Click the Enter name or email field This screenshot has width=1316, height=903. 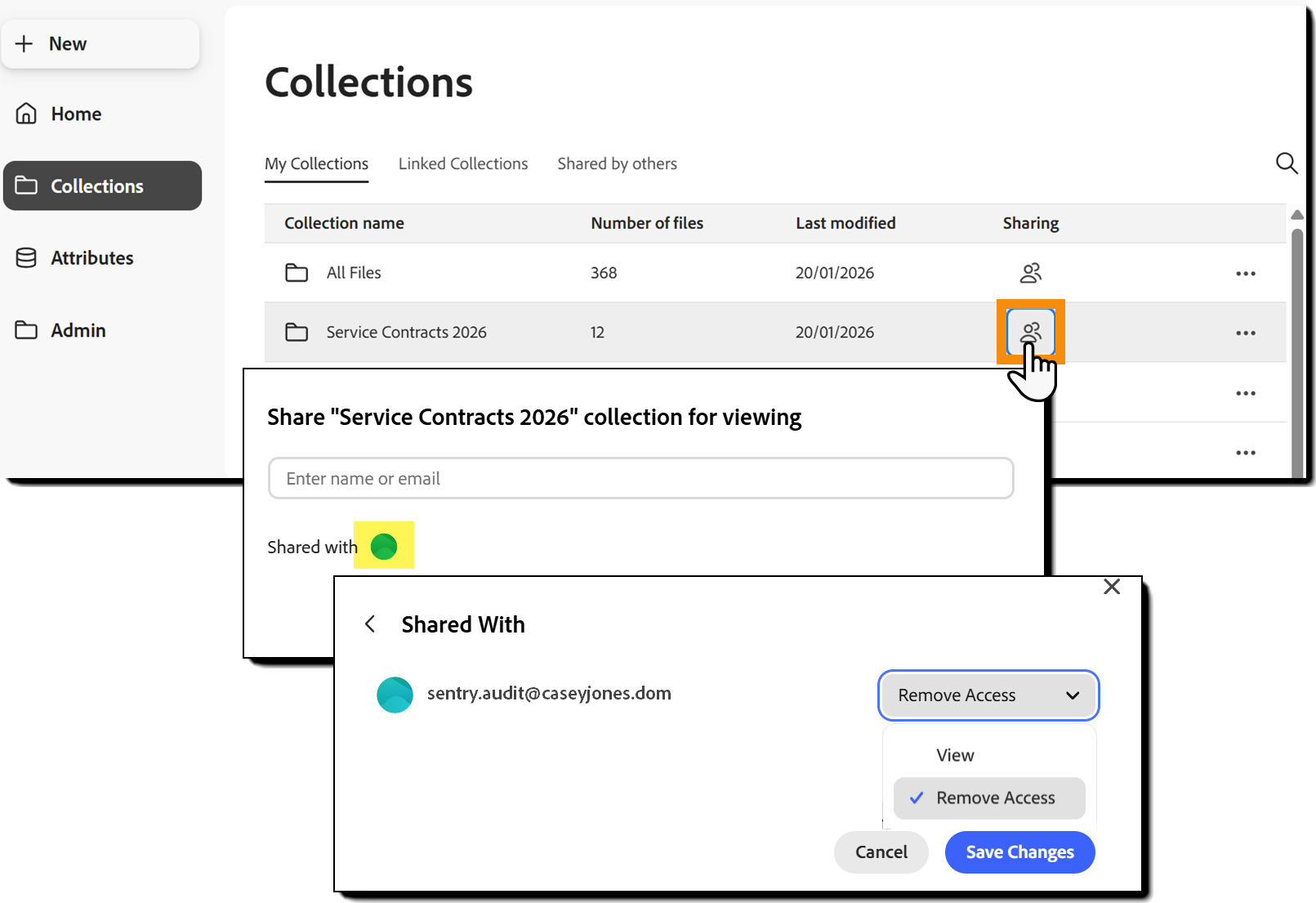coord(640,478)
